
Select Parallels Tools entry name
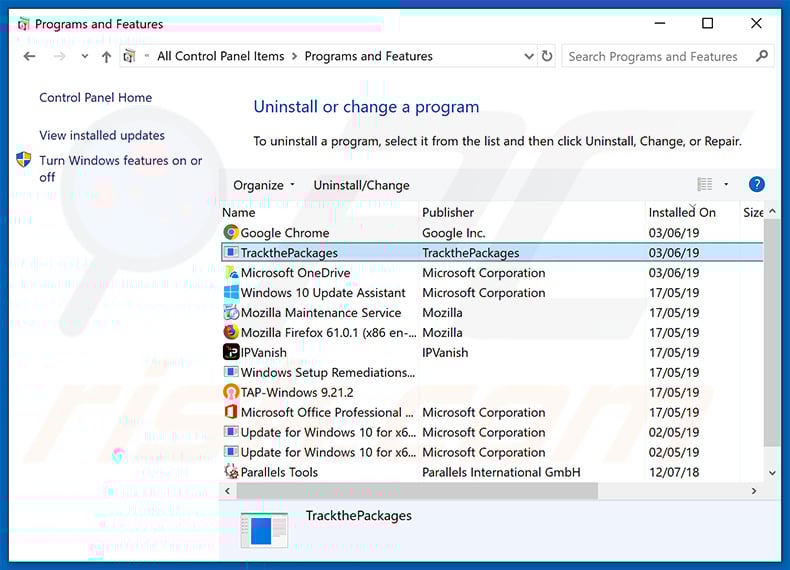(x=279, y=472)
